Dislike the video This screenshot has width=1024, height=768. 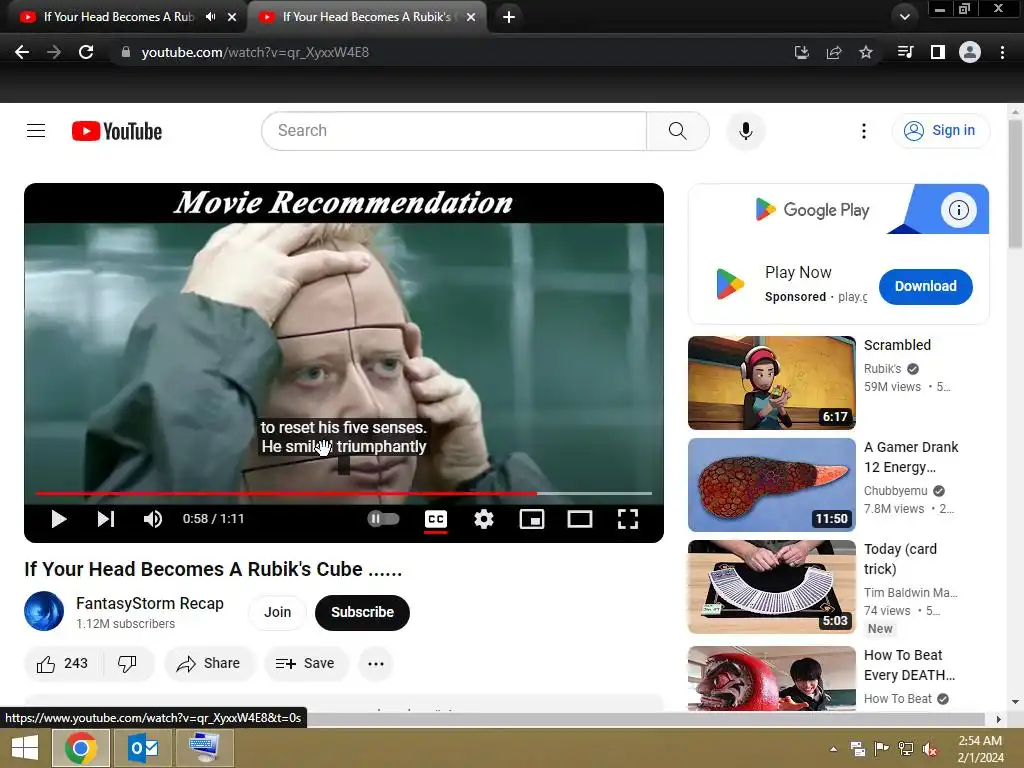point(127,664)
